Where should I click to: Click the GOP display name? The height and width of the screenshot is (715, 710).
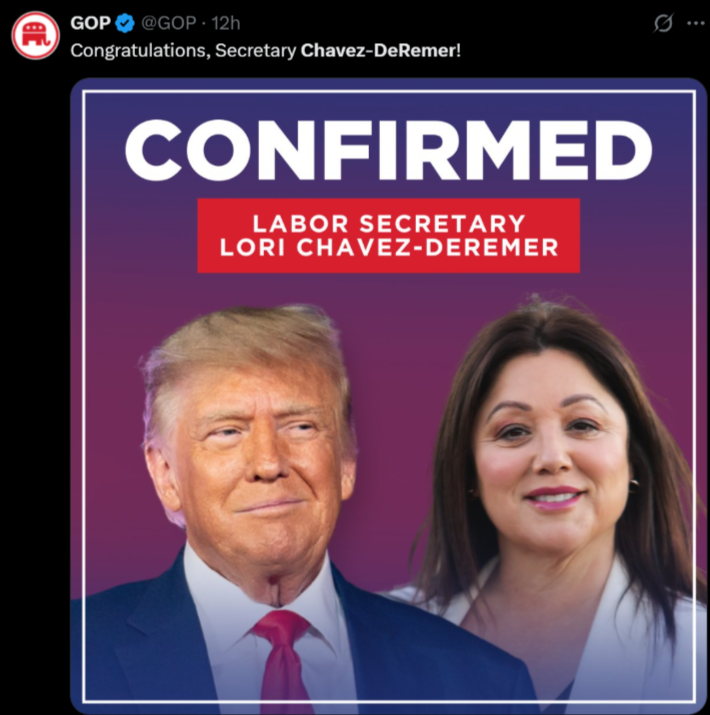90,23
